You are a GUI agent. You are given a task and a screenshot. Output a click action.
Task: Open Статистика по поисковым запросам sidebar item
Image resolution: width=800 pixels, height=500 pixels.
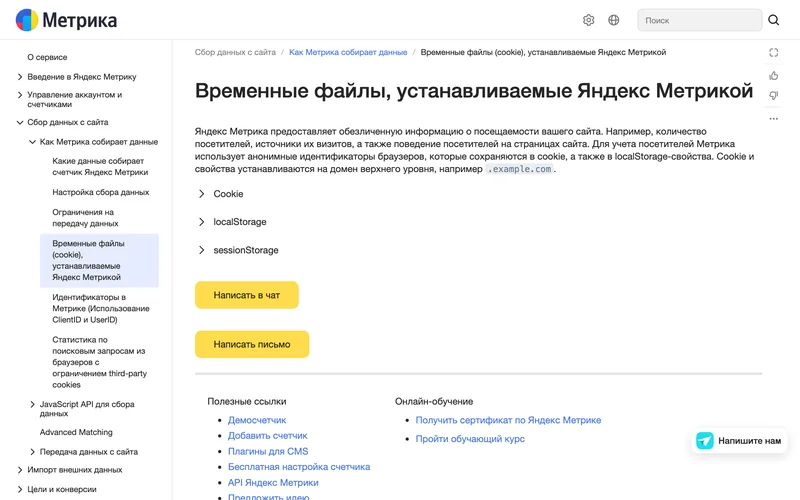(x=99, y=362)
